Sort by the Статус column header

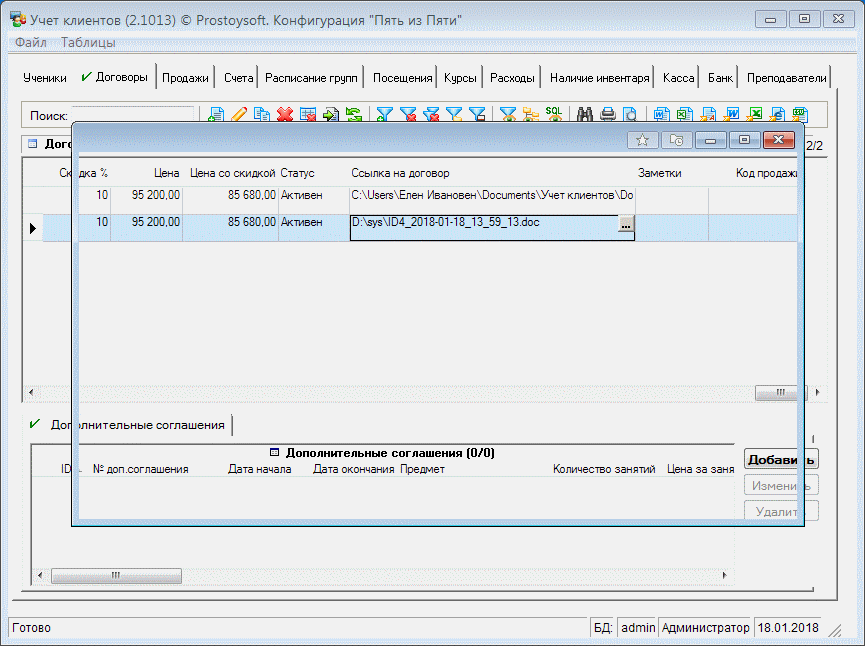(x=298, y=173)
